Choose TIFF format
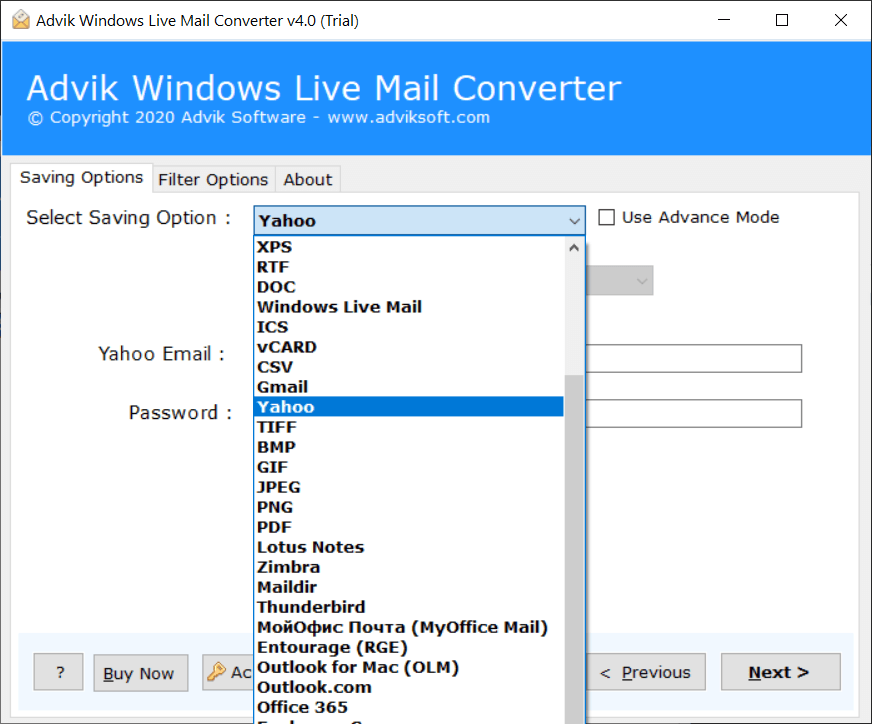This screenshot has height=724, width=872. pos(409,427)
